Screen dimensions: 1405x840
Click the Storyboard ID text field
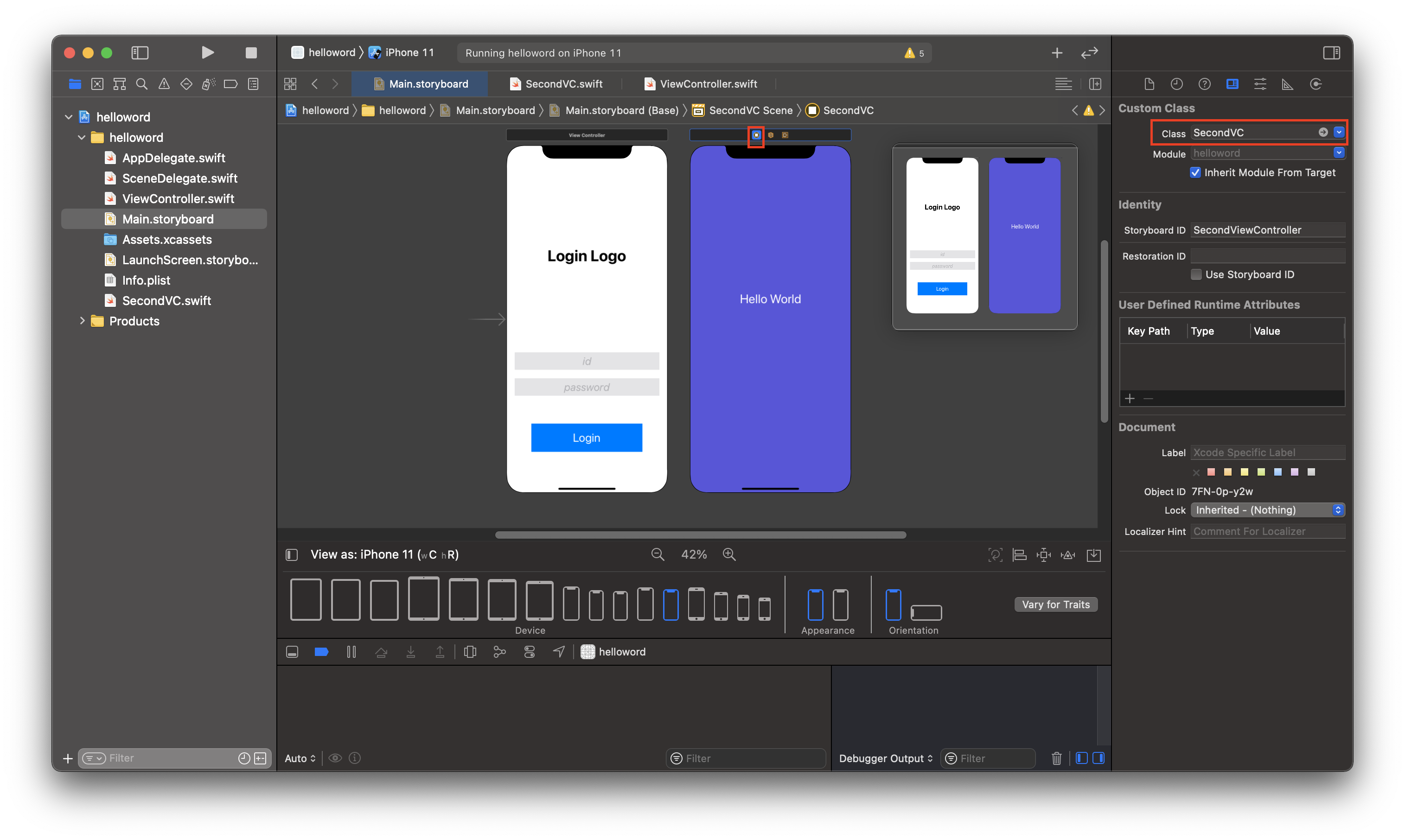coord(1267,230)
